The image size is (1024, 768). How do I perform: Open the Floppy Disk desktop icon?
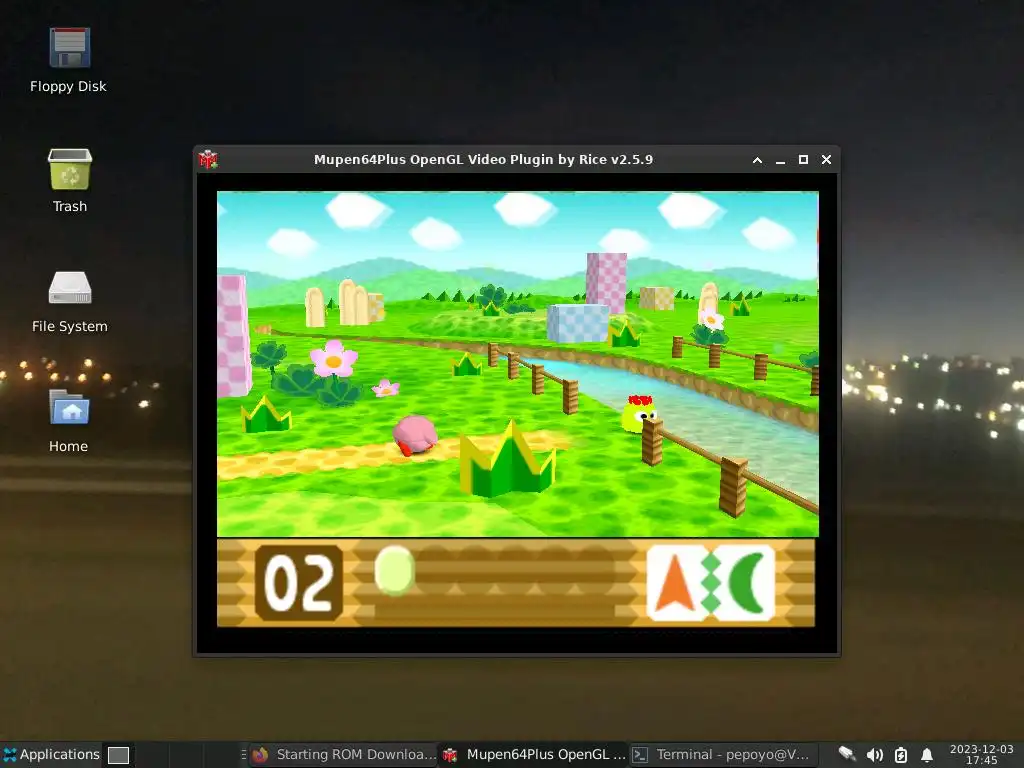pyautogui.click(x=69, y=60)
